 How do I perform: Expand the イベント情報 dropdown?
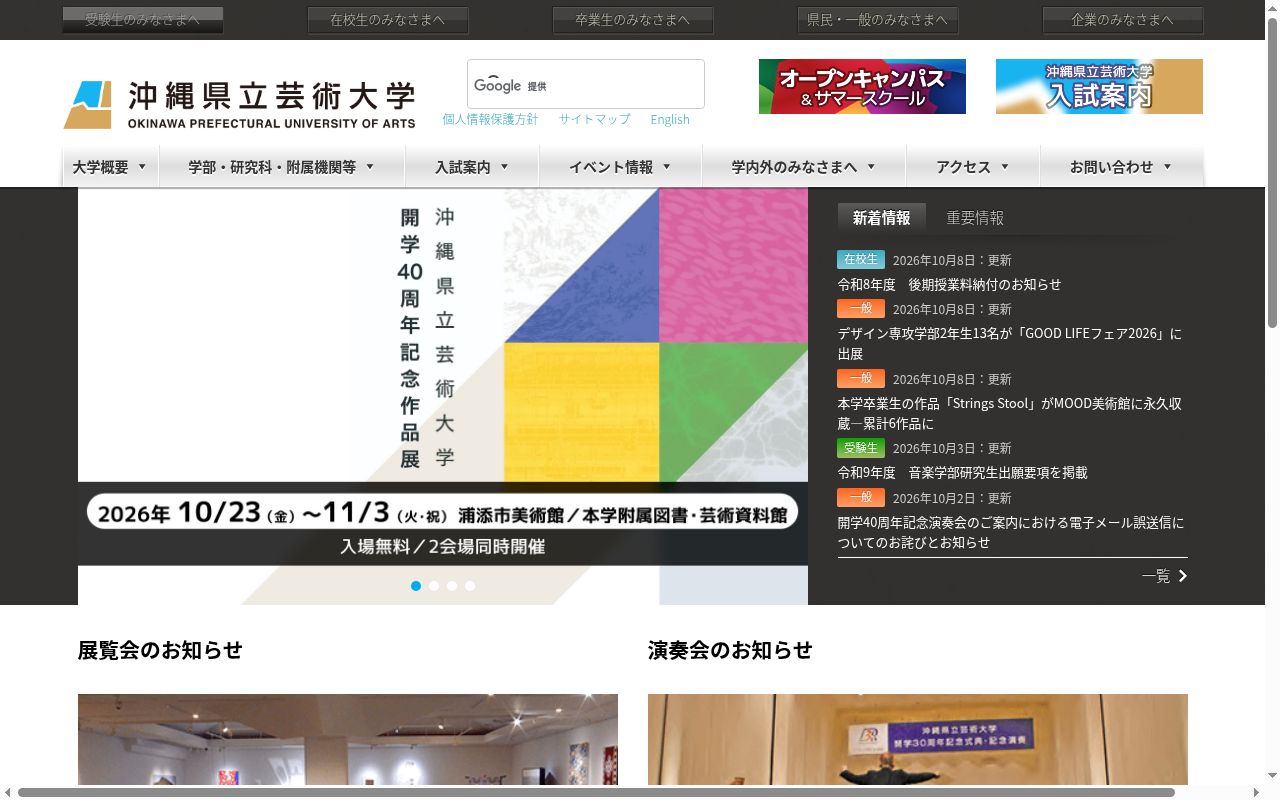[x=621, y=167]
